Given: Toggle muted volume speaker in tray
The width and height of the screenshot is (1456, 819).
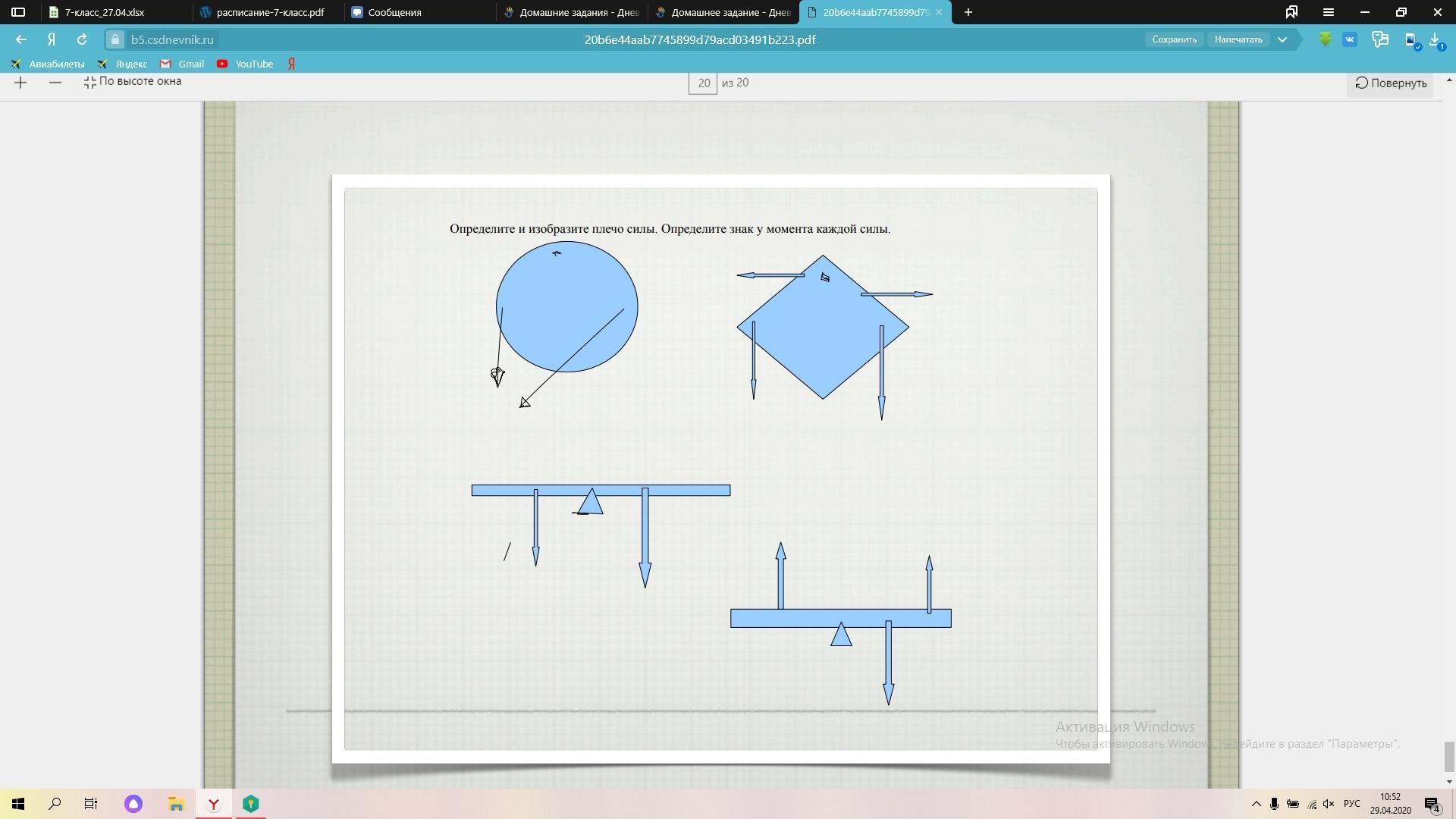Looking at the screenshot, I should pos(1329,804).
